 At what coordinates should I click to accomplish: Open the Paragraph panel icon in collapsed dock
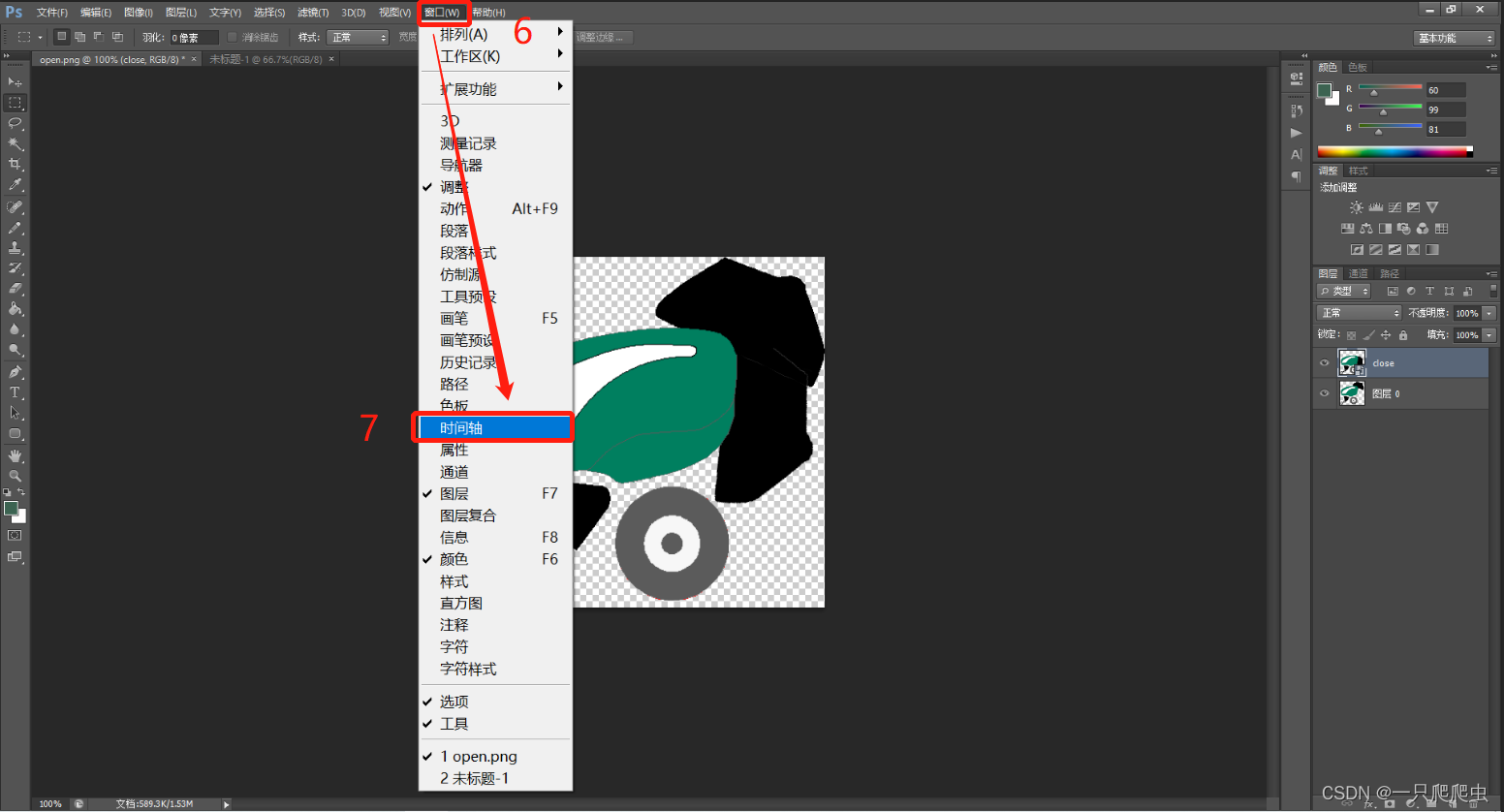tap(1296, 176)
